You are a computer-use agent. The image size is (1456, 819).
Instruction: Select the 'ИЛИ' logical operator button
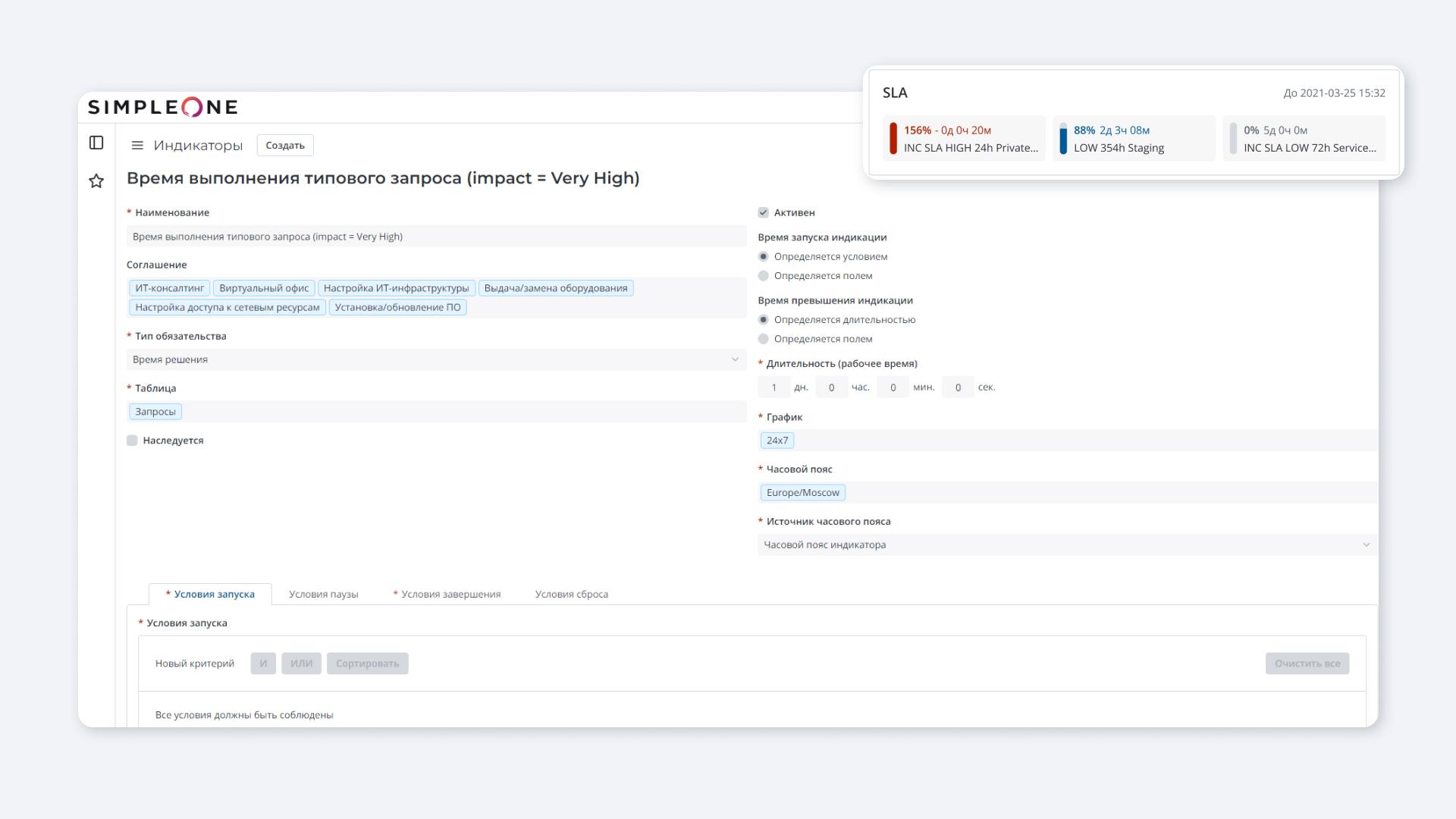(300, 663)
